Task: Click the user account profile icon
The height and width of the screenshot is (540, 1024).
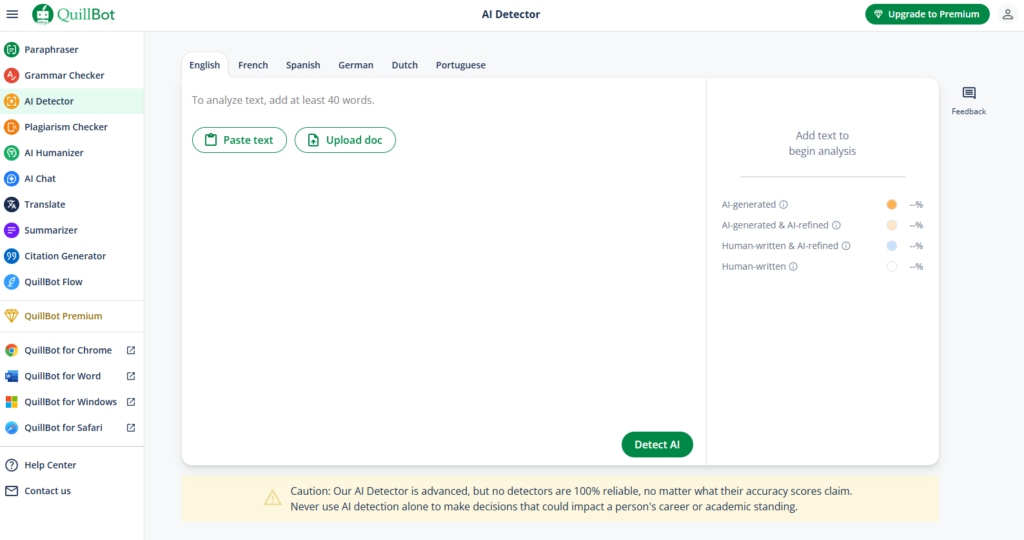Action: click(1007, 14)
